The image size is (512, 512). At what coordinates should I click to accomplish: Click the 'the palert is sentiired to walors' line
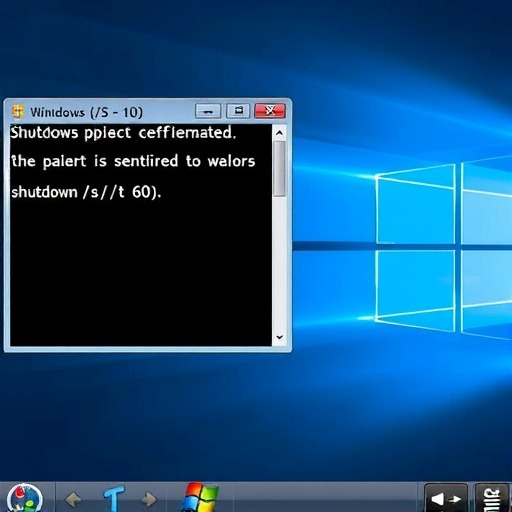tap(133, 161)
